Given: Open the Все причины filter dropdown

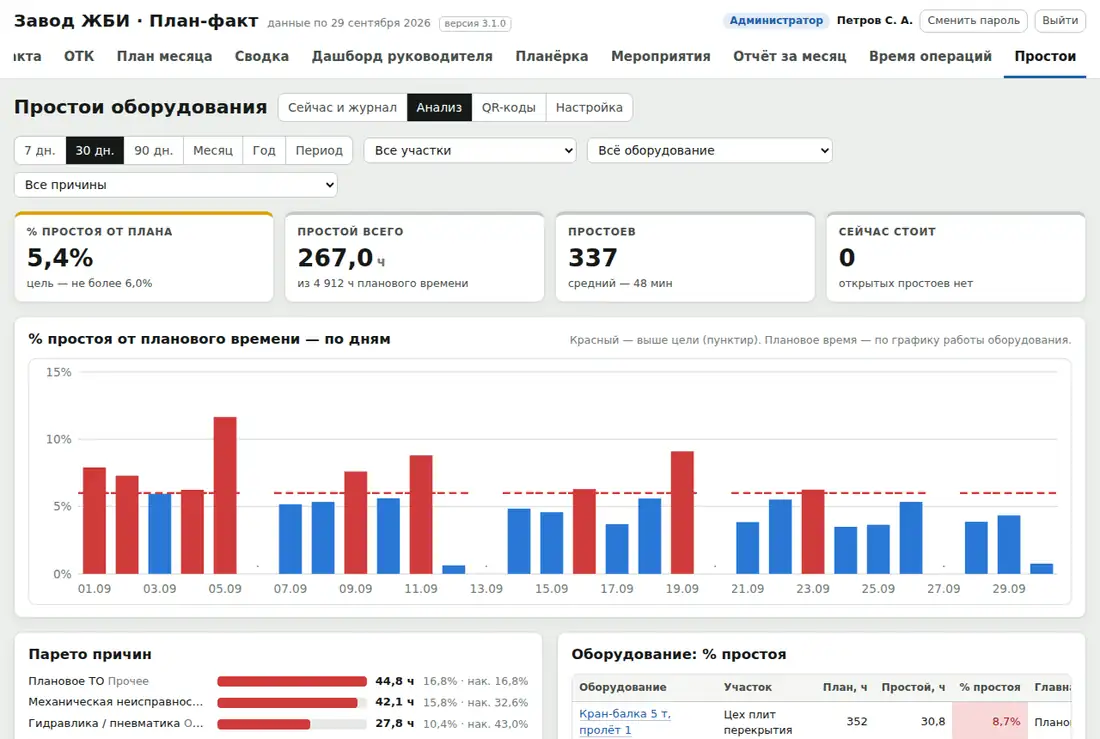Looking at the screenshot, I should pos(175,185).
